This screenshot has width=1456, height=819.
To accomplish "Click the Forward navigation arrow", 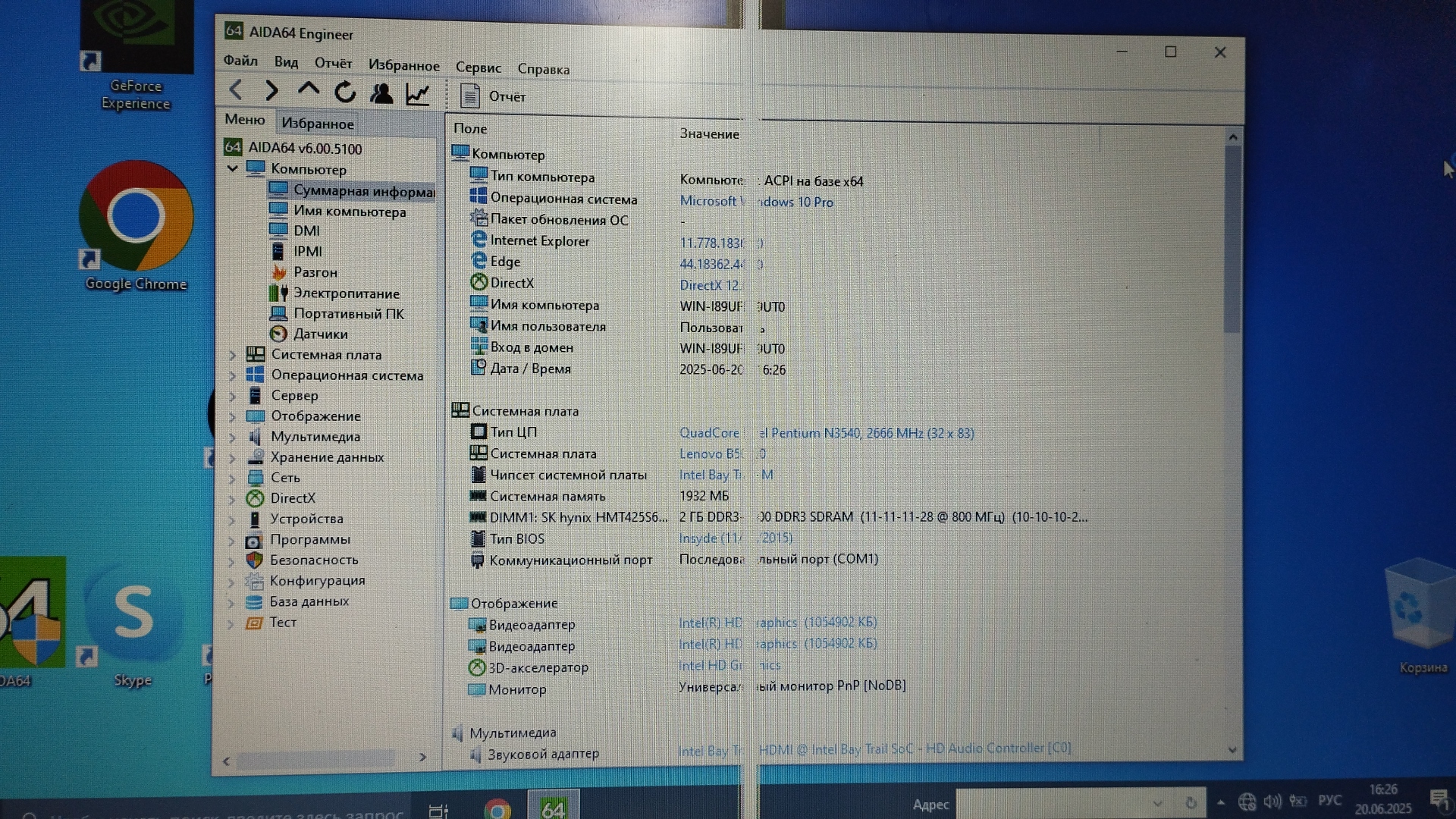I will (271, 91).
